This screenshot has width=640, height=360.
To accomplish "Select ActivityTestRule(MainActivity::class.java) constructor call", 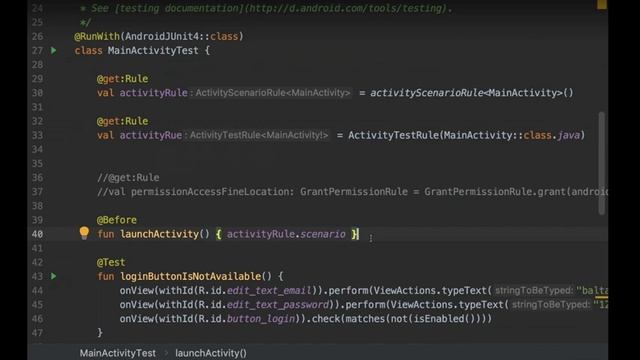I will 467,136.
